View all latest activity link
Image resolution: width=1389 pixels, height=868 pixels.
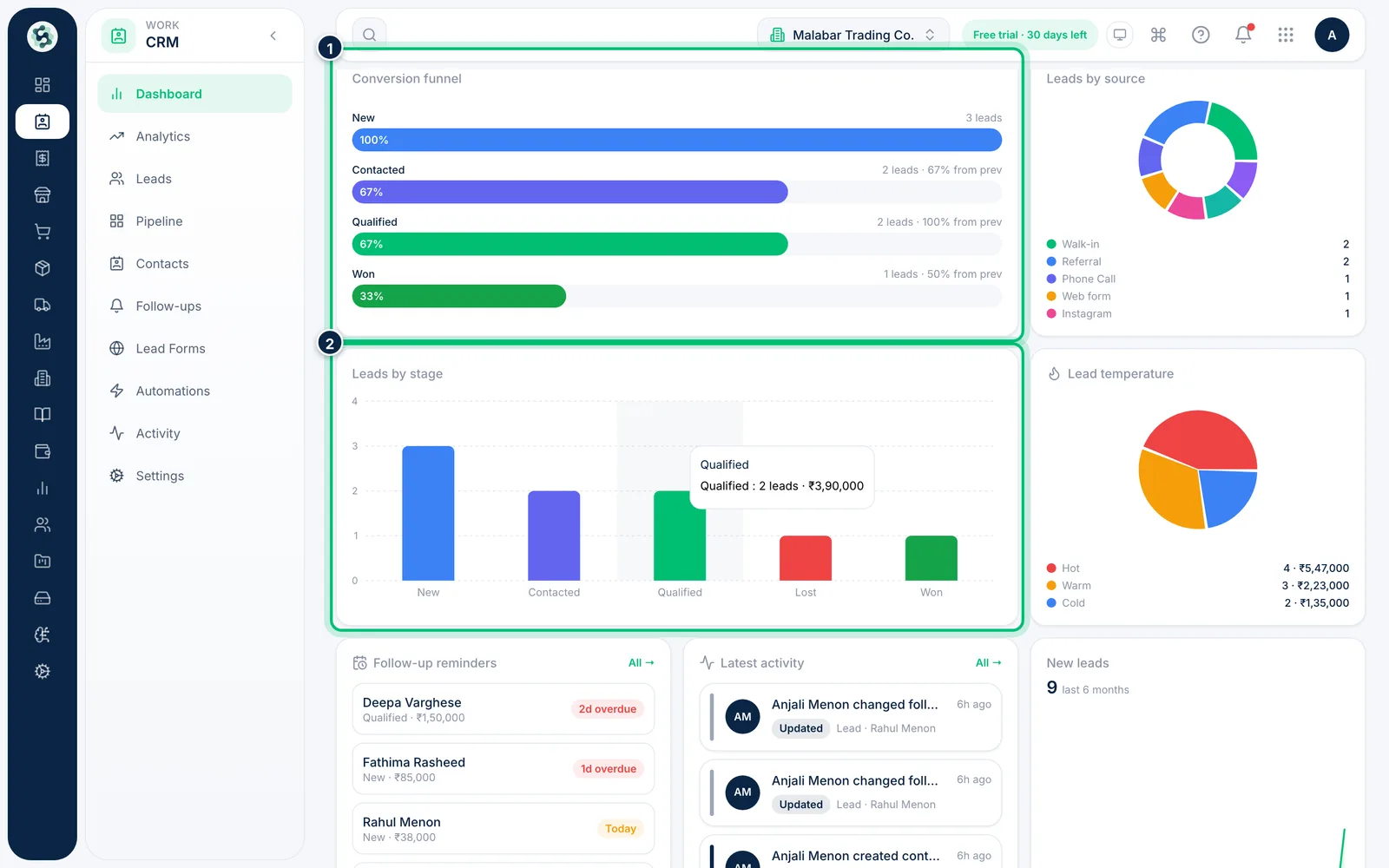click(x=988, y=662)
